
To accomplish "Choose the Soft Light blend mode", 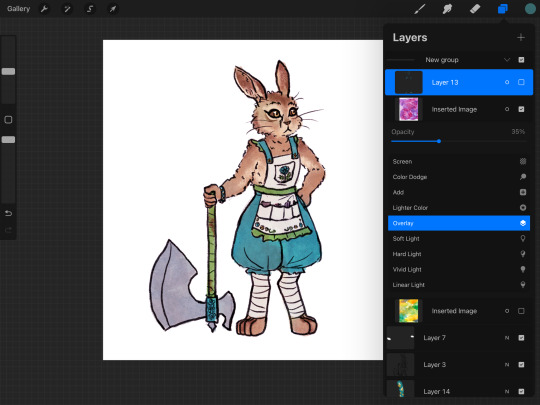I will [459, 239].
